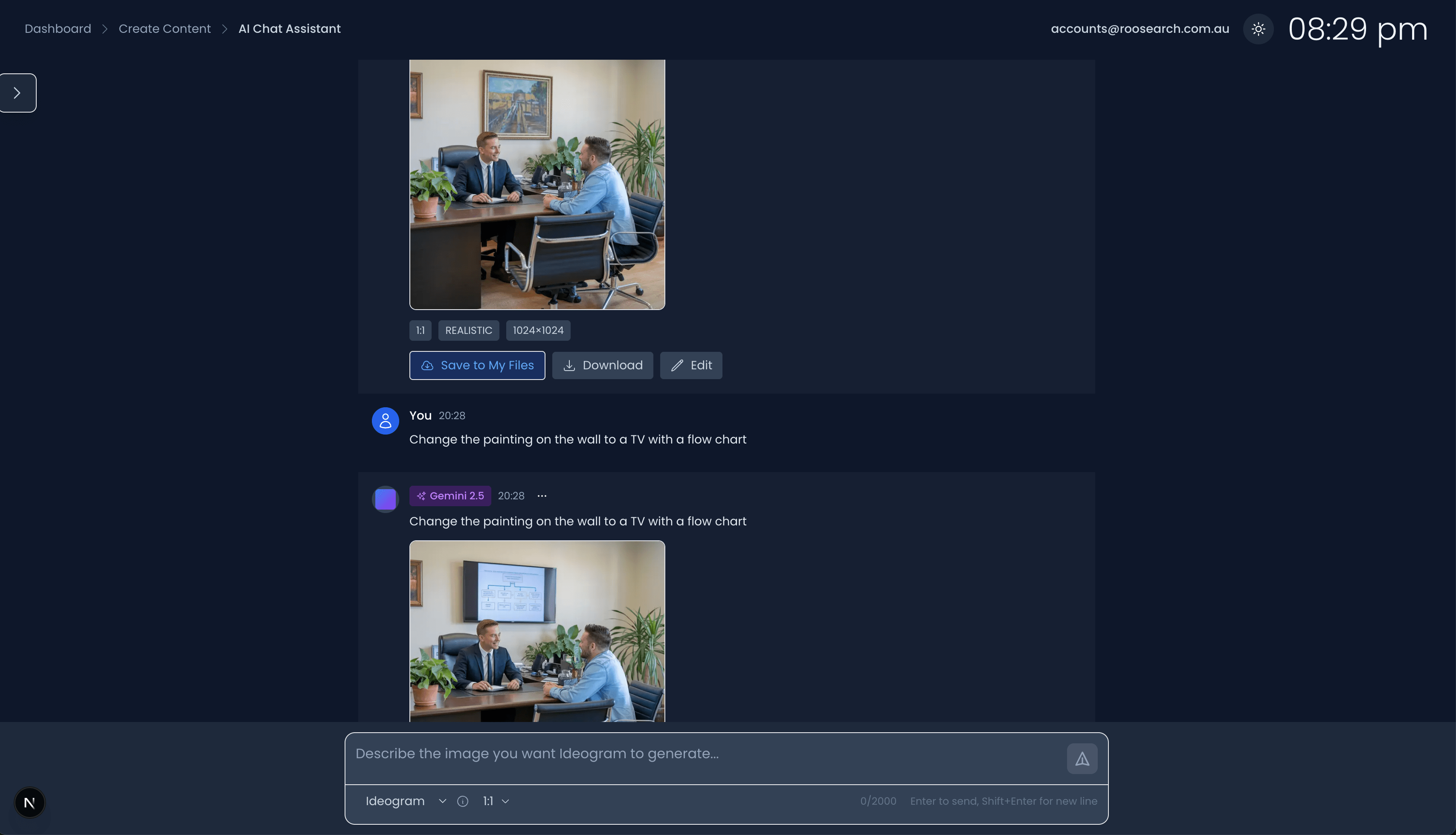Click the user avatar icon next to You

tap(386, 421)
